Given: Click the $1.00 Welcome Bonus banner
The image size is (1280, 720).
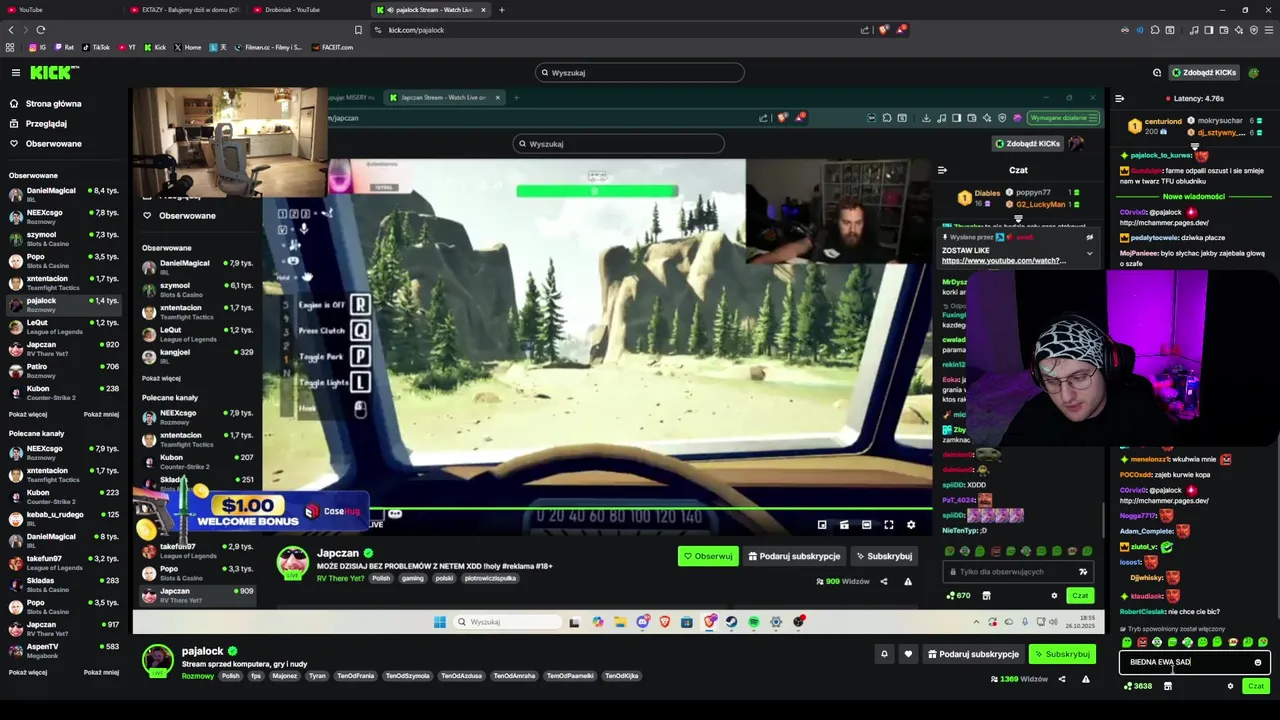Looking at the screenshot, I should click(250, 511).
